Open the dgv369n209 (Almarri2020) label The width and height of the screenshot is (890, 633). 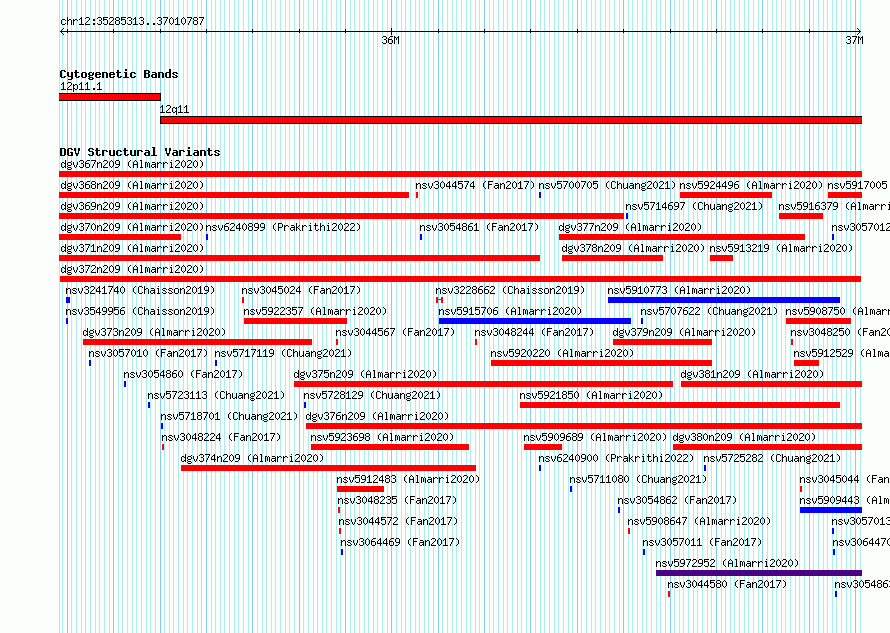tap(132, 206)
